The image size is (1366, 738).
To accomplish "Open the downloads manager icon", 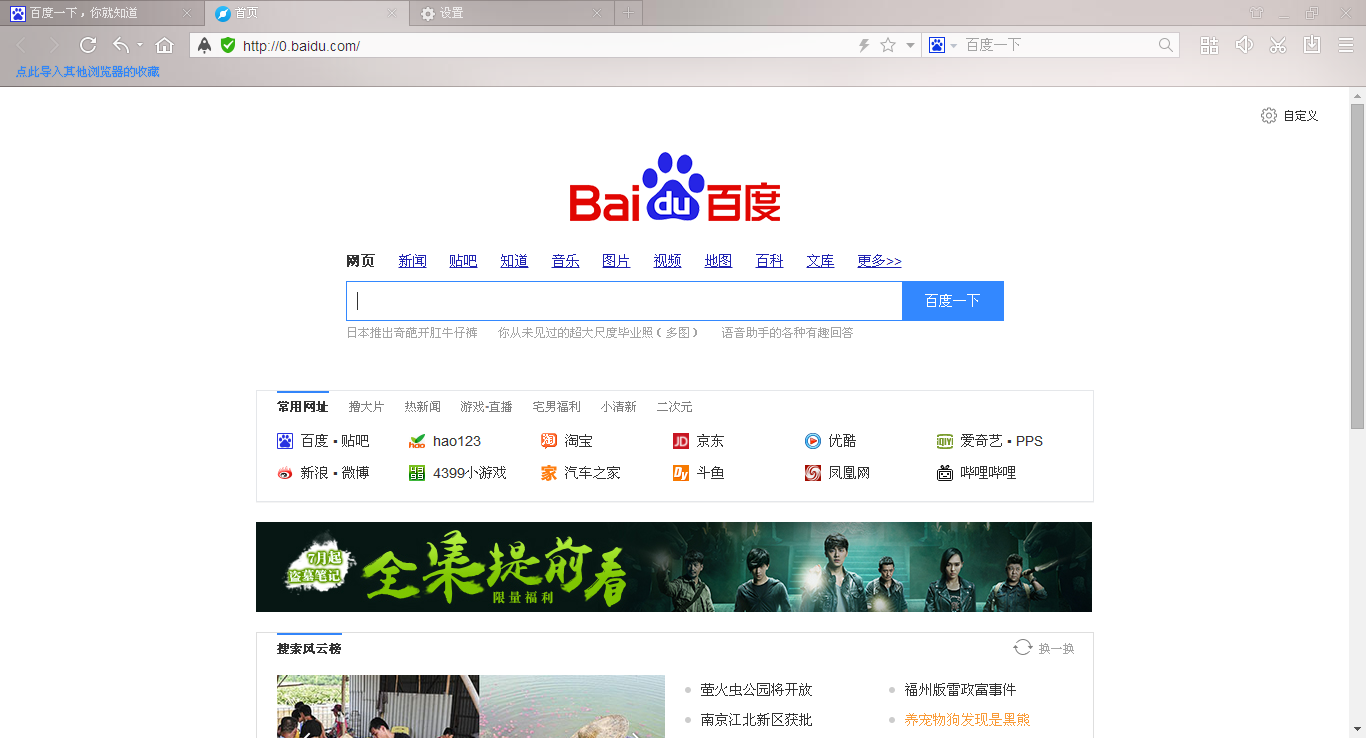I will (x=1312, y=45).
